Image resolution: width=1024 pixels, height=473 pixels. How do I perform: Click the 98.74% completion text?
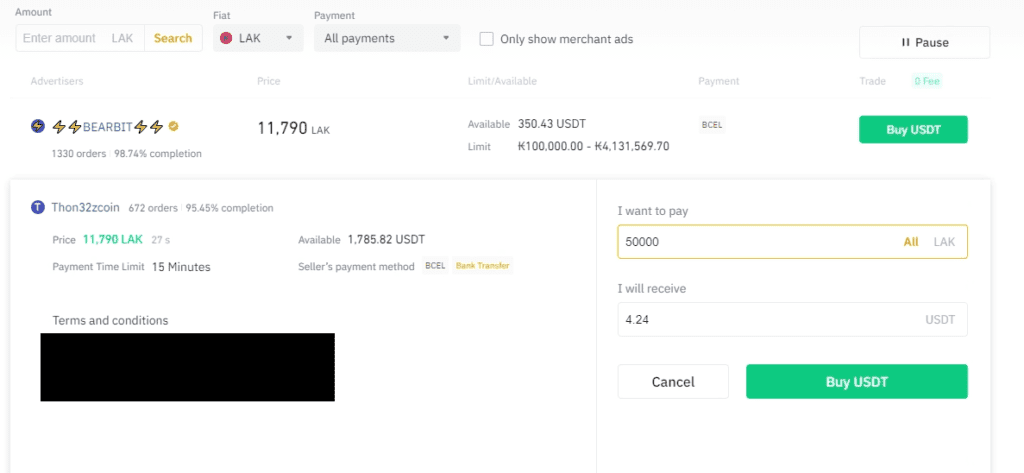pyautogui.click(x=157, y=154)
